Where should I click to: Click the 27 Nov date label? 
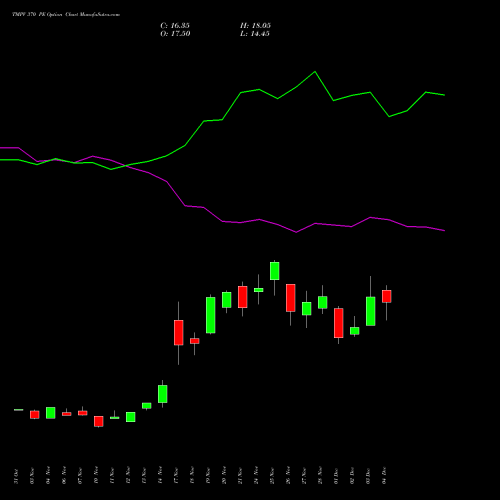tap(304, 476)
